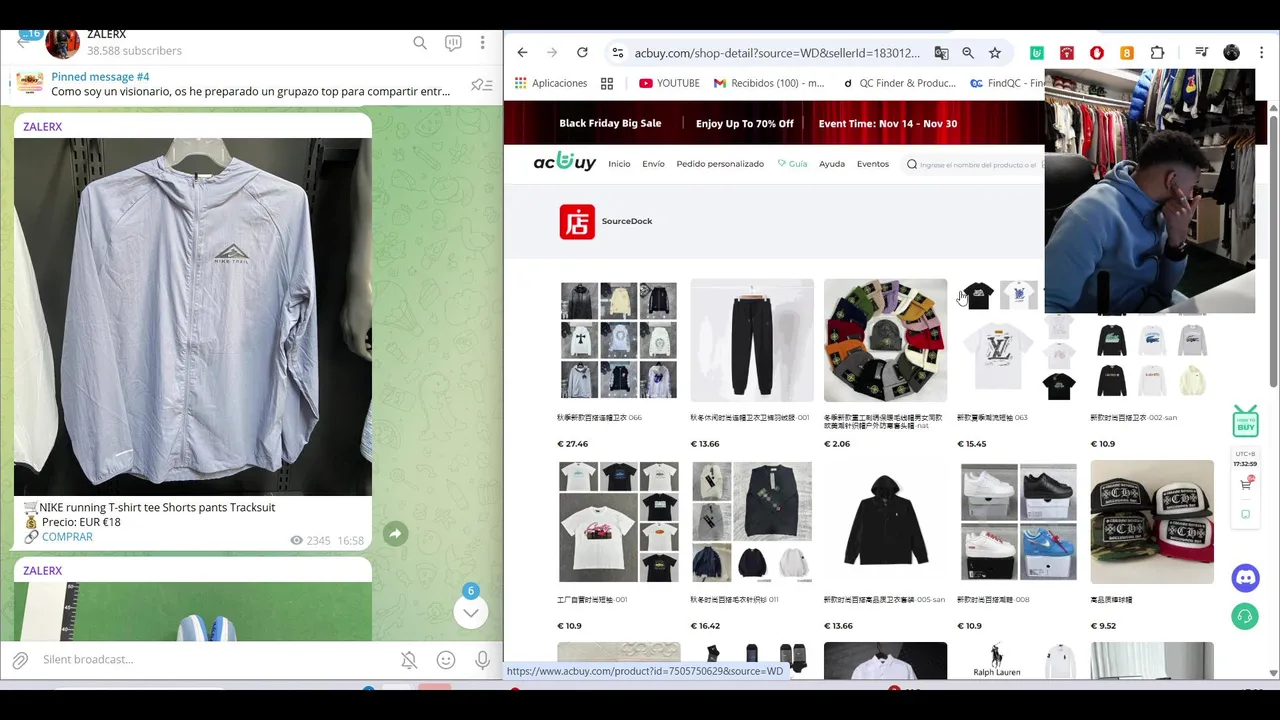Show all pinned messages list icon
Image resolution: width=1280 pixels, height=720 pixels.
coord(482,84)
